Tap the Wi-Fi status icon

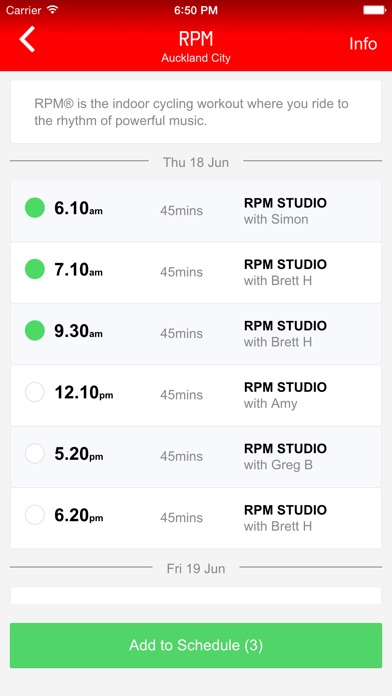click(x=53, y=10)
